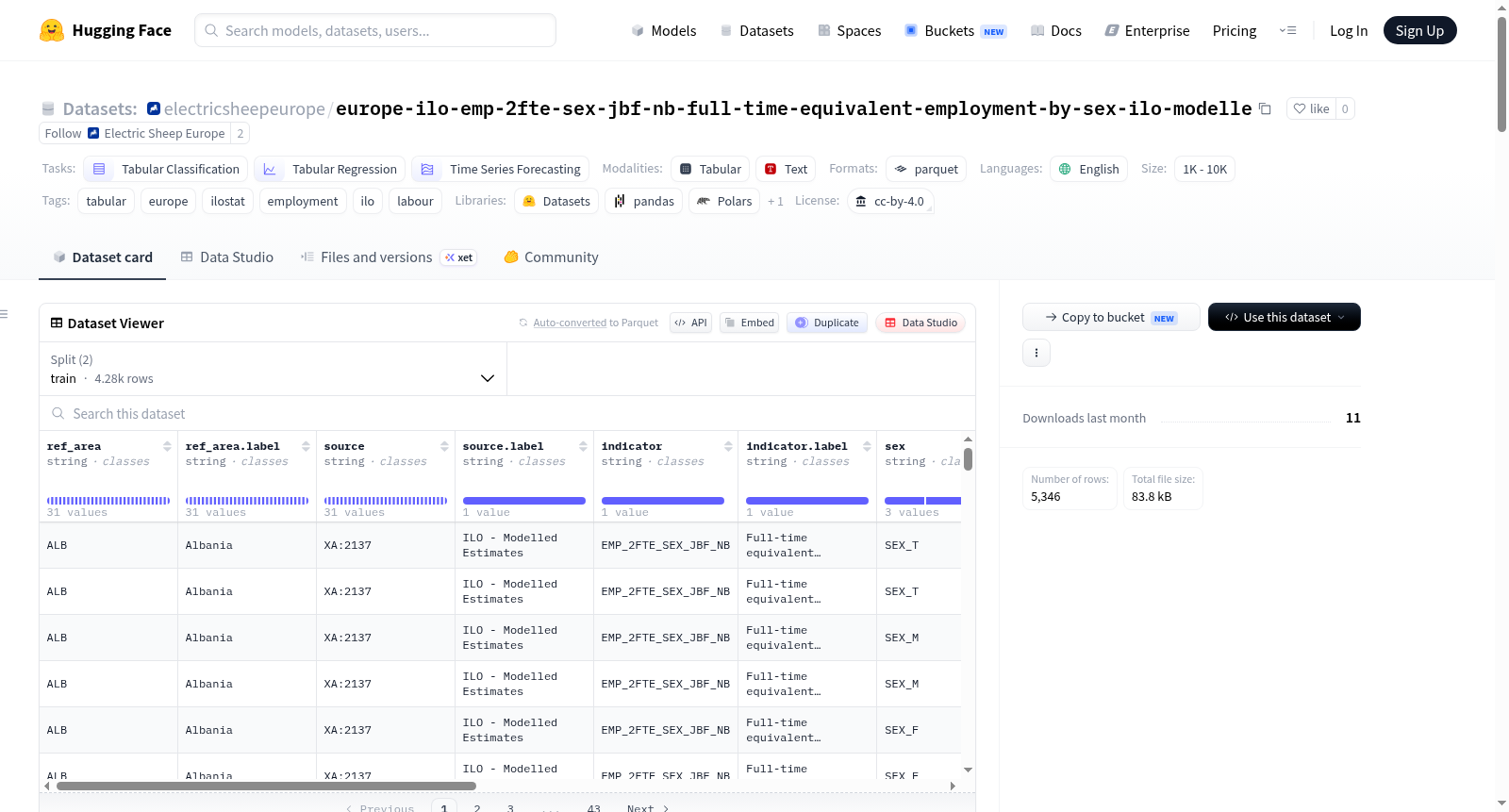The width and height of the screenshot is (1509, 812).
Task: Go to the Enterprise page
Action: click(x=1147, y=30)
